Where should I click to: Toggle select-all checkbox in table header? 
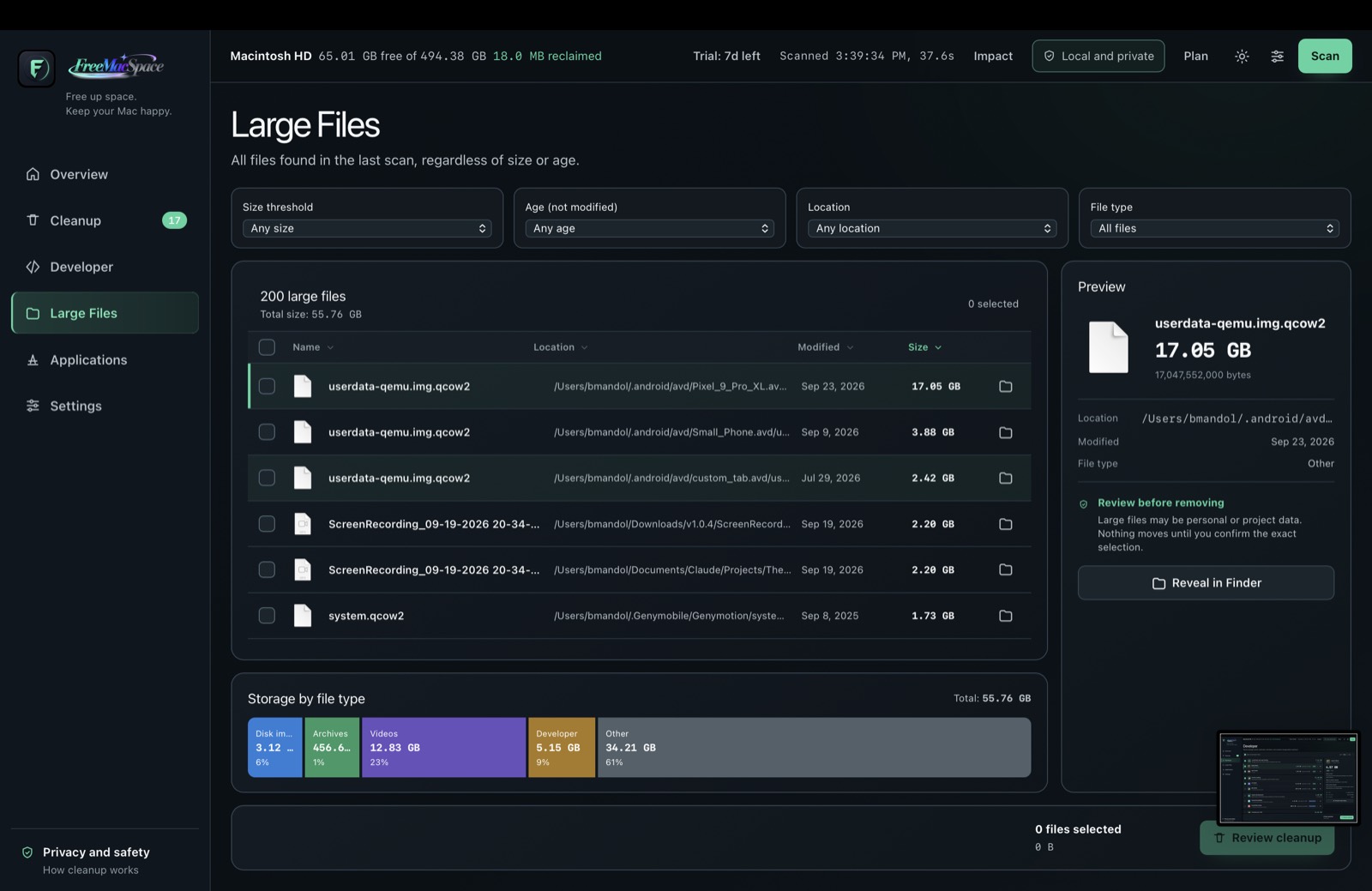267,347
